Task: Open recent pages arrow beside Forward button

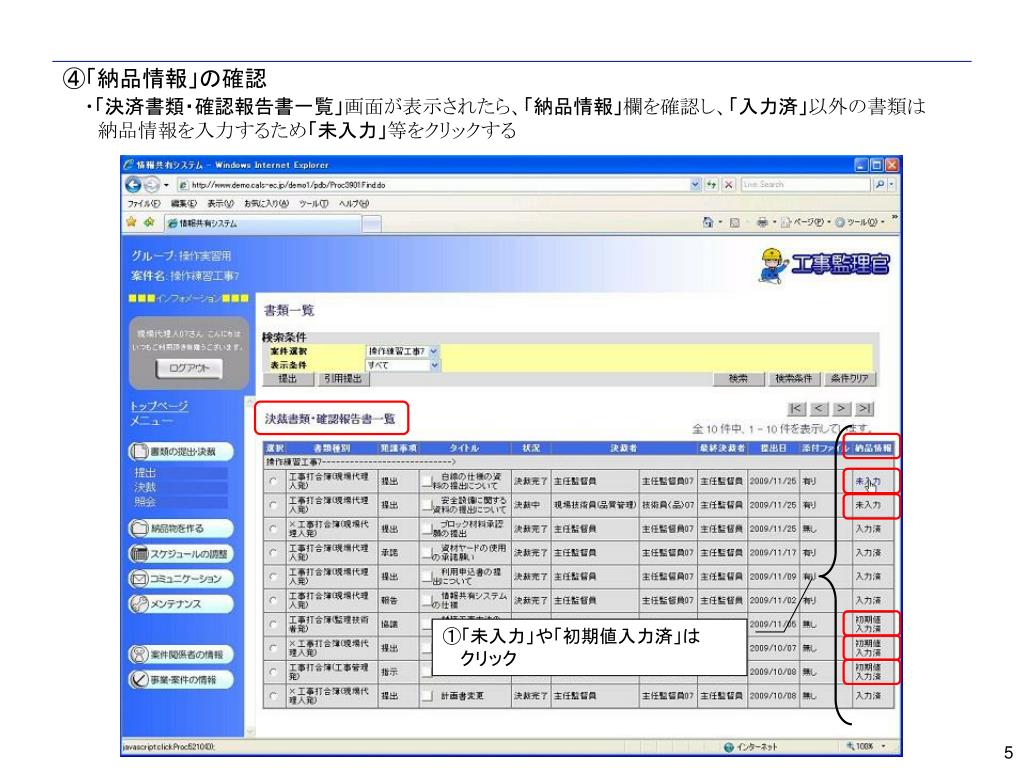Action: 166,185
